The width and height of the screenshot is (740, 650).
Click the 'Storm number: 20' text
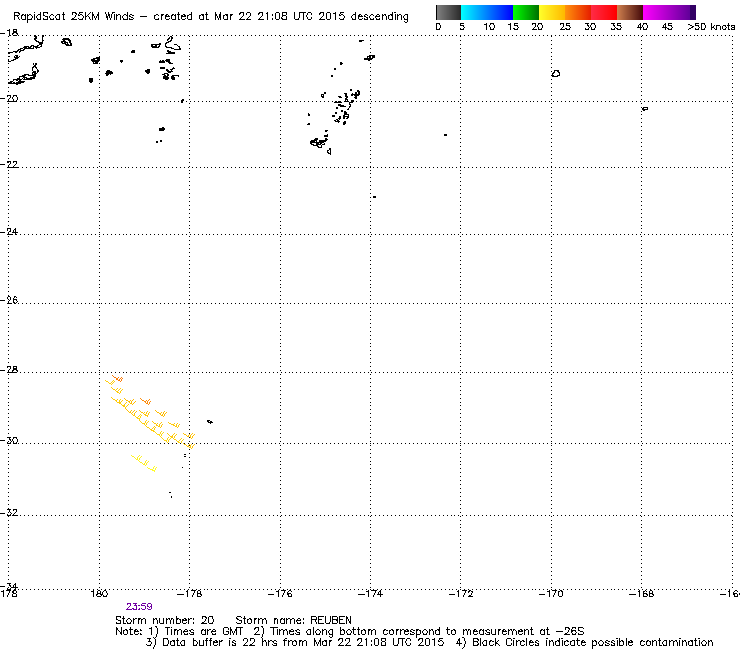coord(165,620)
